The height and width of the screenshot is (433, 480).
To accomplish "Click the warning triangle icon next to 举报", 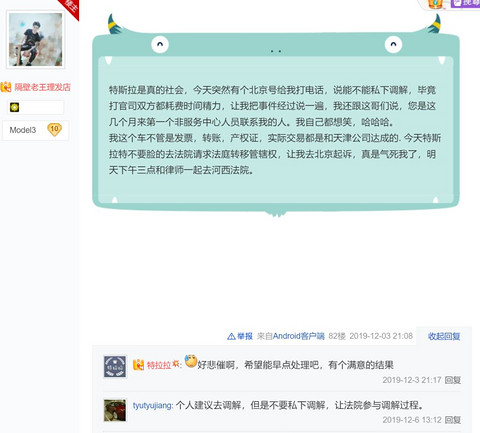I will pos(231,336).
